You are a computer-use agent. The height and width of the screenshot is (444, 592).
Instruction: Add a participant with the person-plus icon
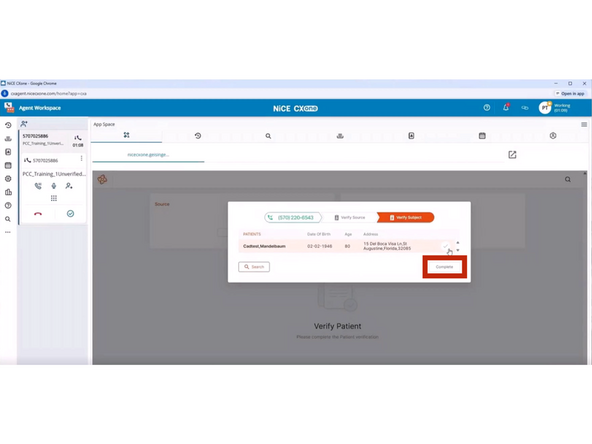tap(69, 186)
